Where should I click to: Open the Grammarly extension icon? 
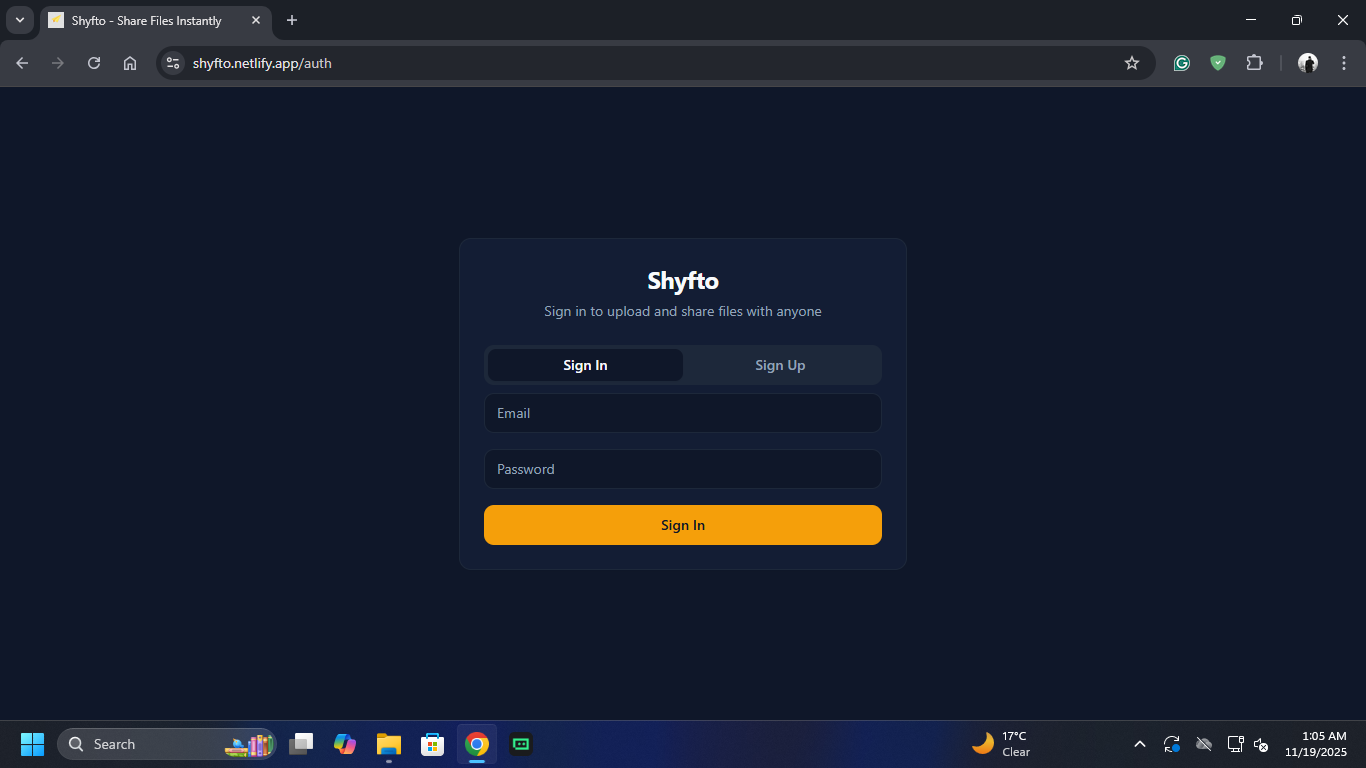(x=1181, y=62)
